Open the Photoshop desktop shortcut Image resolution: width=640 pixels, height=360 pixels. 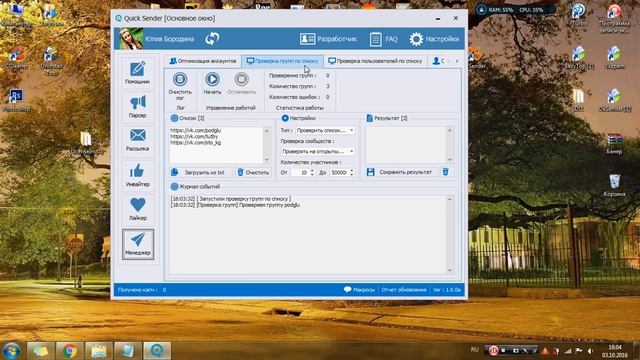coord(16,100)
